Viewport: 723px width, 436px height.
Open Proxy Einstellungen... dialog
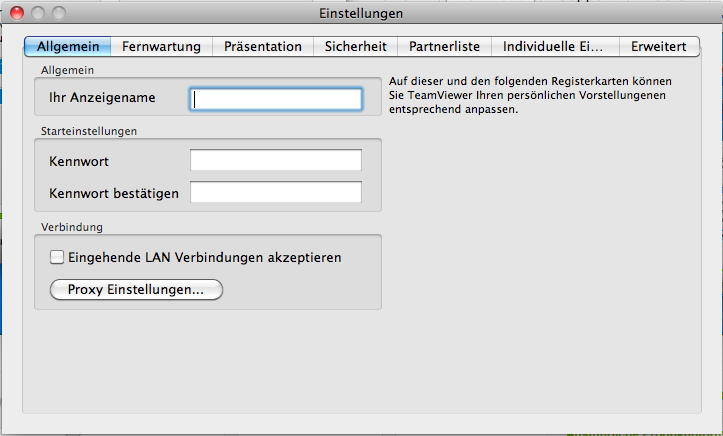coord(136,290)
